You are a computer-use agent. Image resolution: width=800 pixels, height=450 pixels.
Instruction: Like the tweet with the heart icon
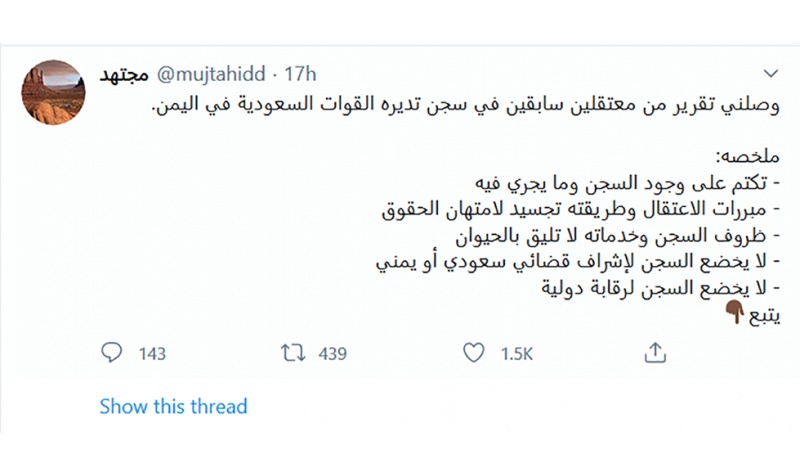point(477,353)
